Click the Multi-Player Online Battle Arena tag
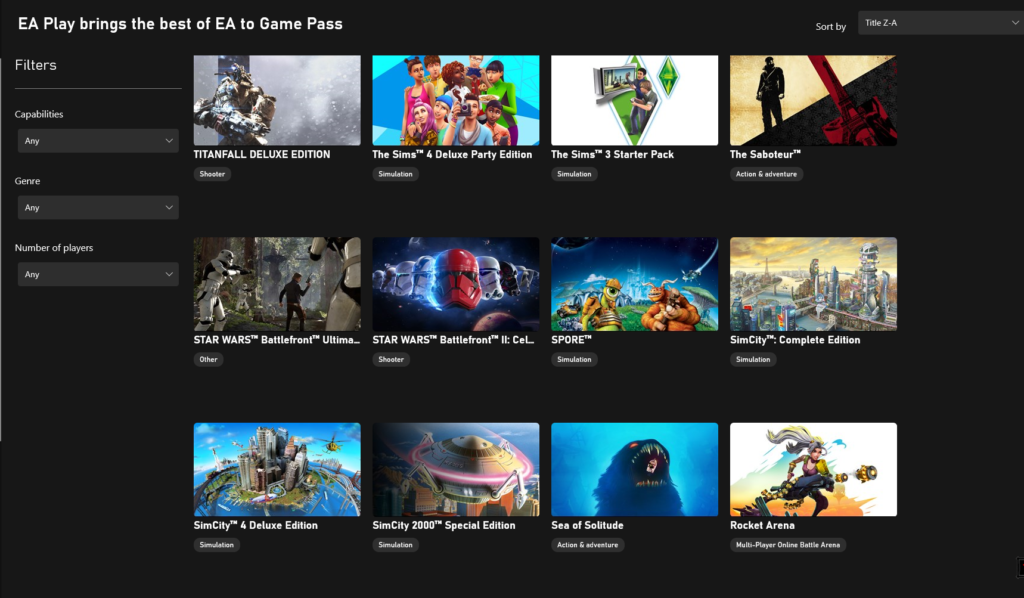1024x598 pixels. coord(788,545)
